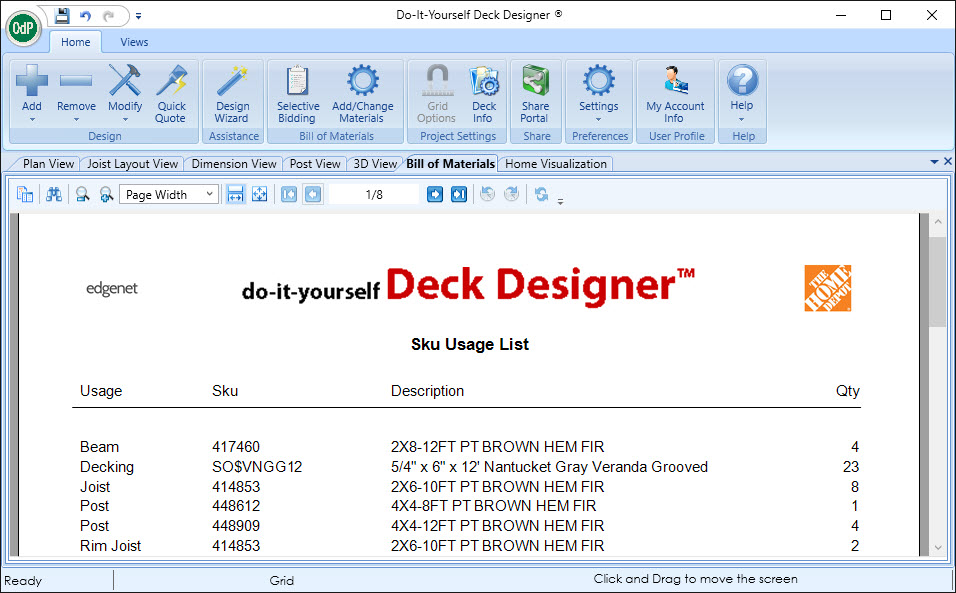The width and height of the screenshot is (956, 593).
Task: Open the quick access toolbar customize arrow
Action: [x=138, y=16]
